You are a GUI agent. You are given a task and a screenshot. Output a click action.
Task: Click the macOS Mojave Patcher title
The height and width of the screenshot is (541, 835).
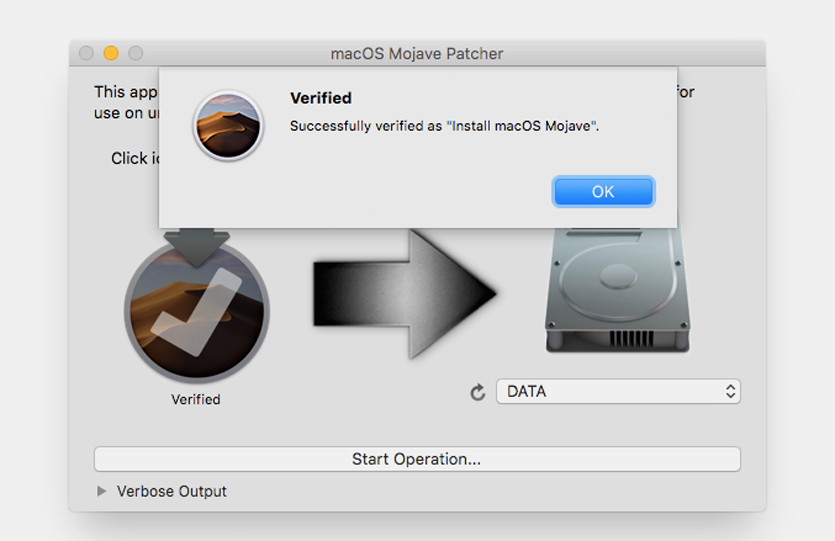coord(416,54)
